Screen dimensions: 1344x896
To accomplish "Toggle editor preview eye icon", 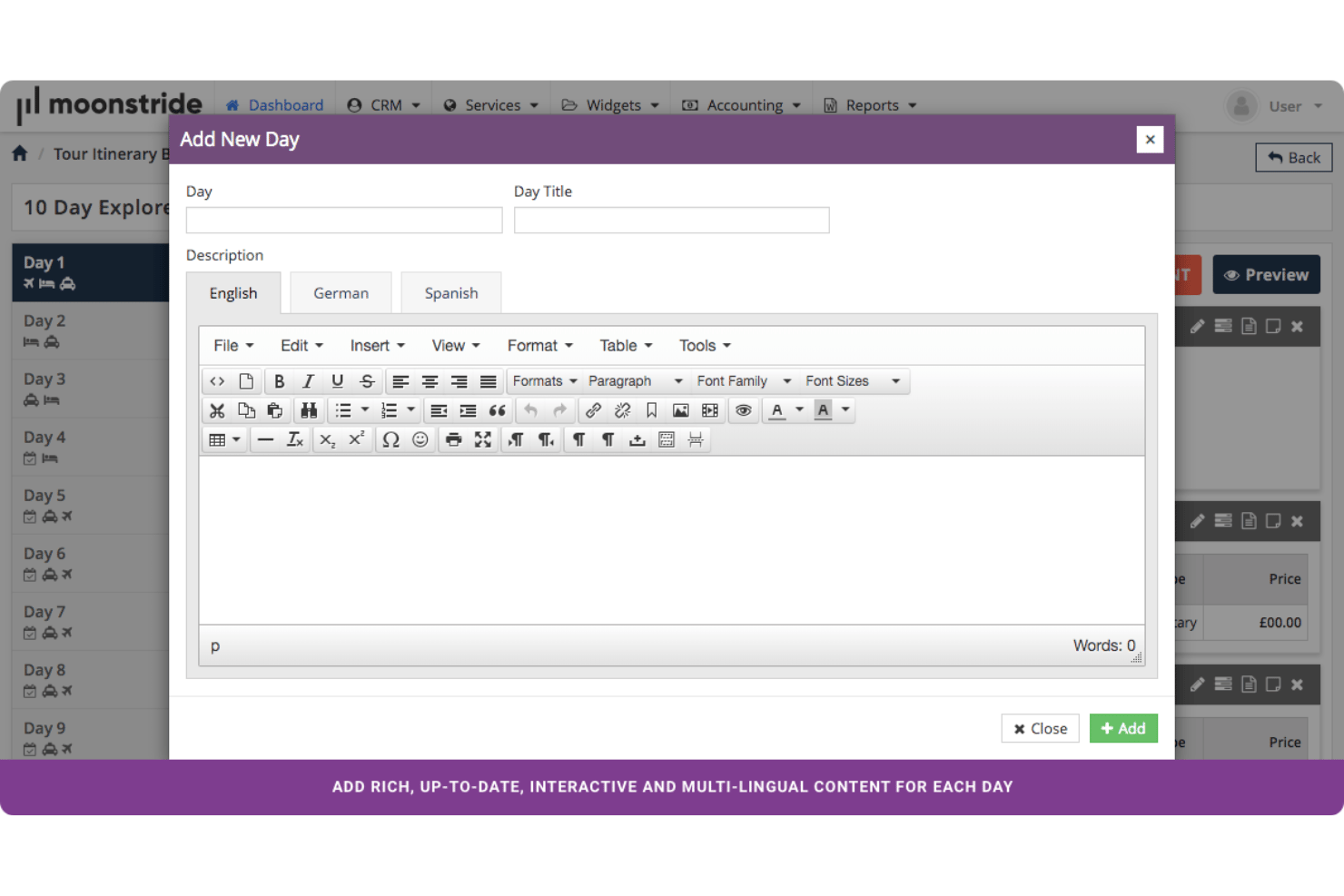I will pyautogui.click(x=743, y=410).
